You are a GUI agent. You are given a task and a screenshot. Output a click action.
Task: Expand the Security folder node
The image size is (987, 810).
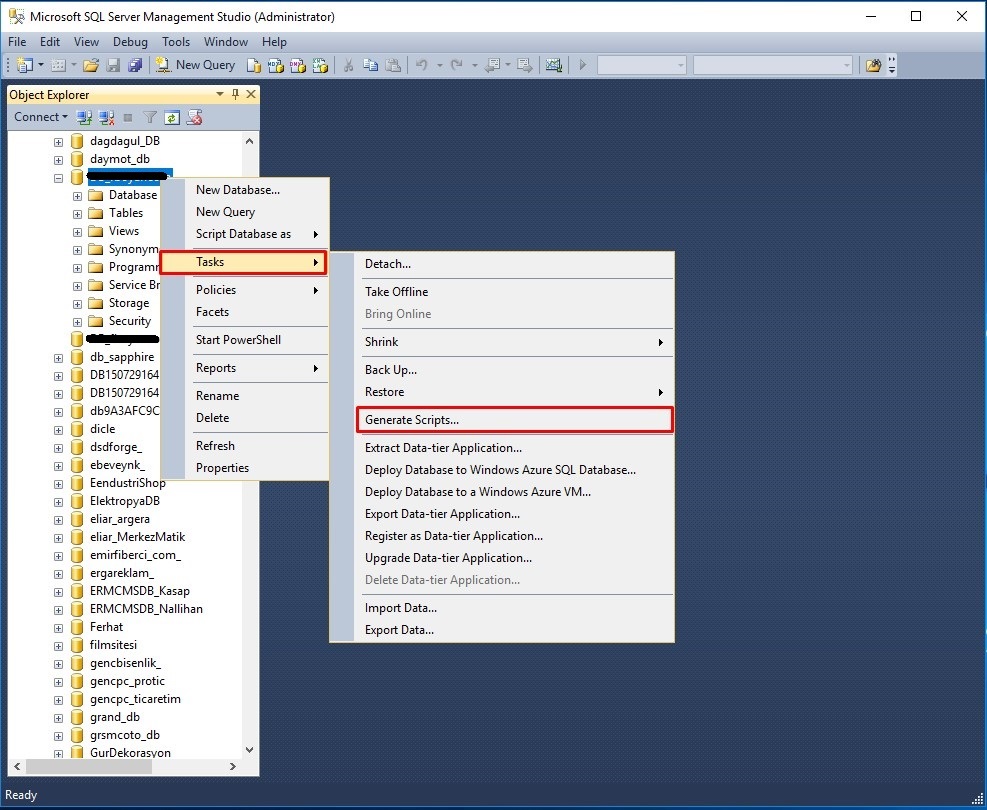coord(77,322)
